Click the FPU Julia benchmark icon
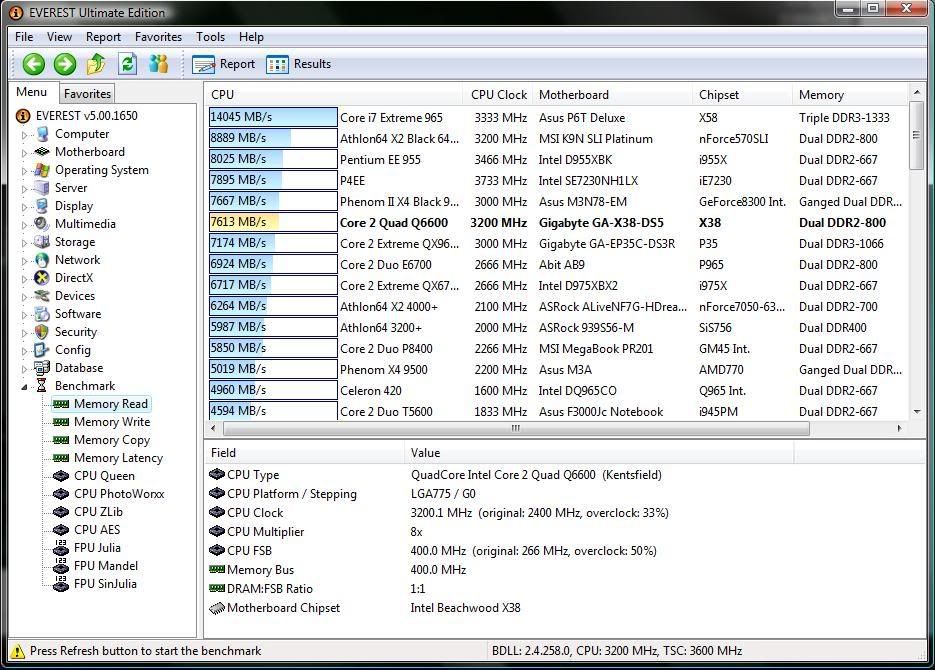Screen dimensions: 935x670 pos(61,548)
